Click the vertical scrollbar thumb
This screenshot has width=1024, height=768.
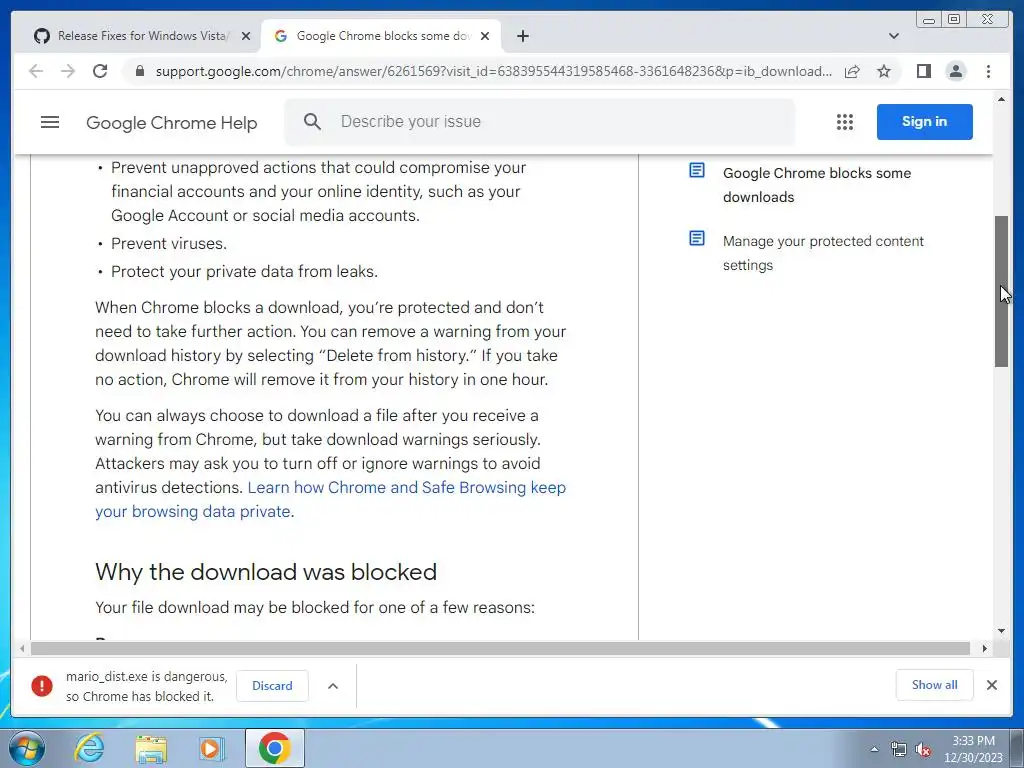tap(1001, 291)
